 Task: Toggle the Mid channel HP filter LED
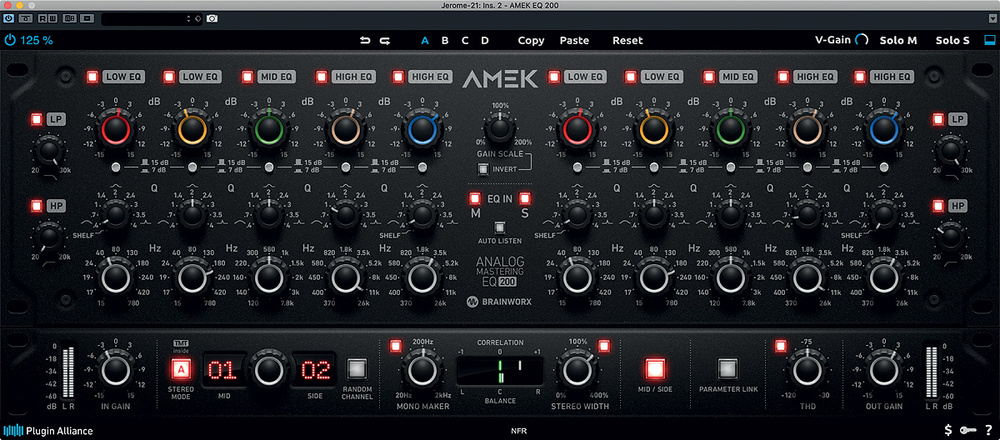coord(37,206)
